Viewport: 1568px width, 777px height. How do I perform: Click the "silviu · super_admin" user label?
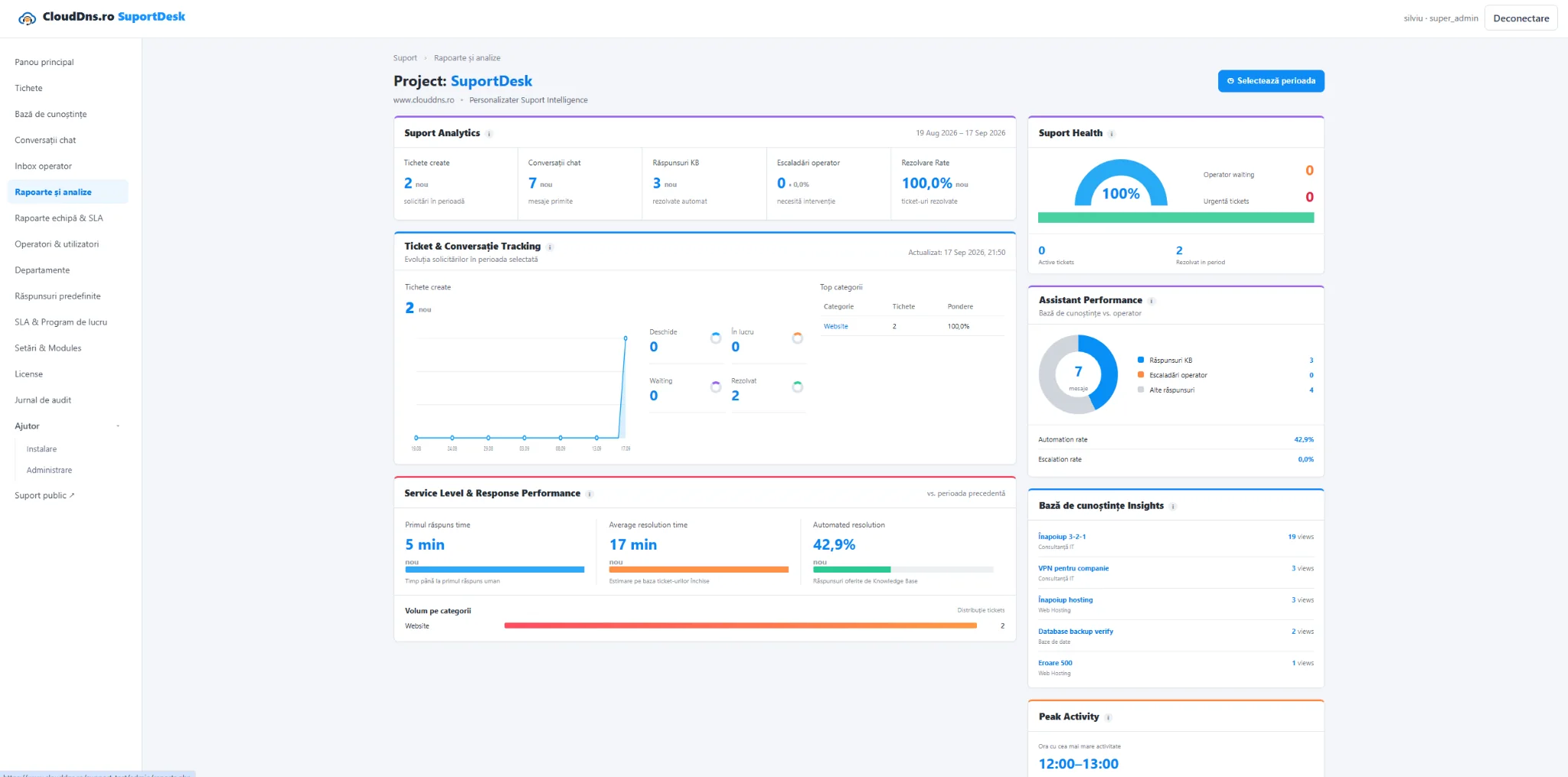click(x=1441, y=18)
